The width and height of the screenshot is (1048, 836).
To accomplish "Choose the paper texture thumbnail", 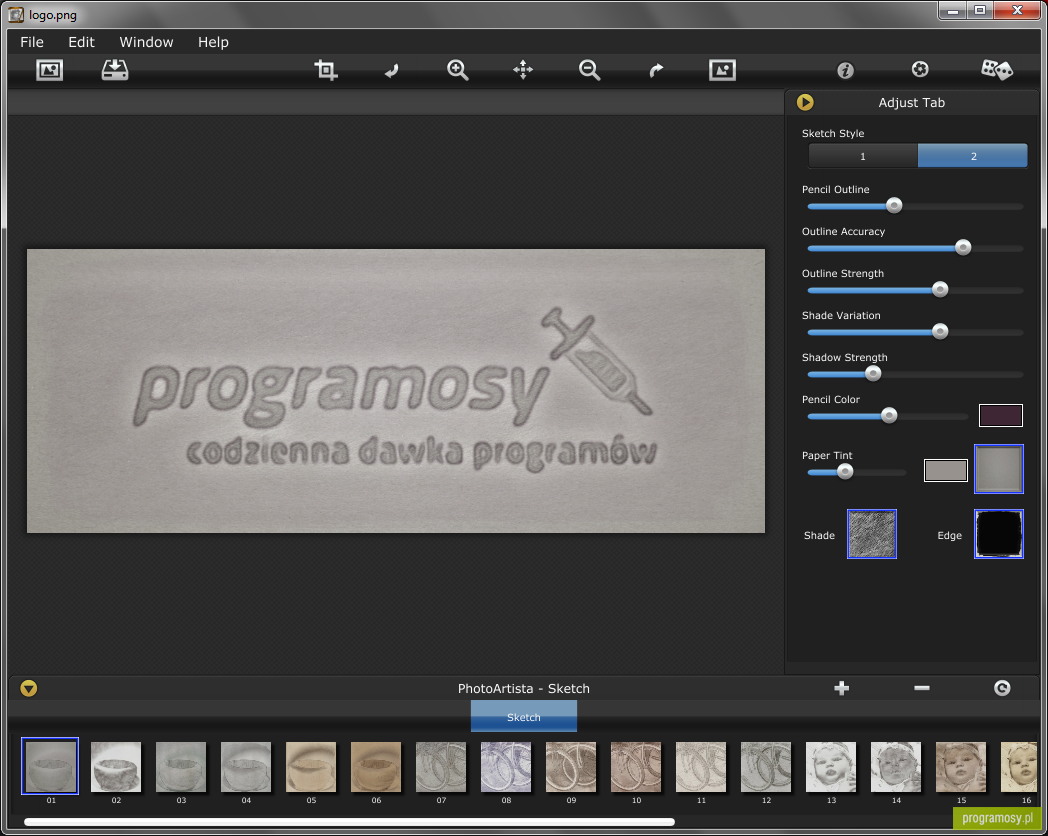I will pyautogui.click(x=999, y=469).
